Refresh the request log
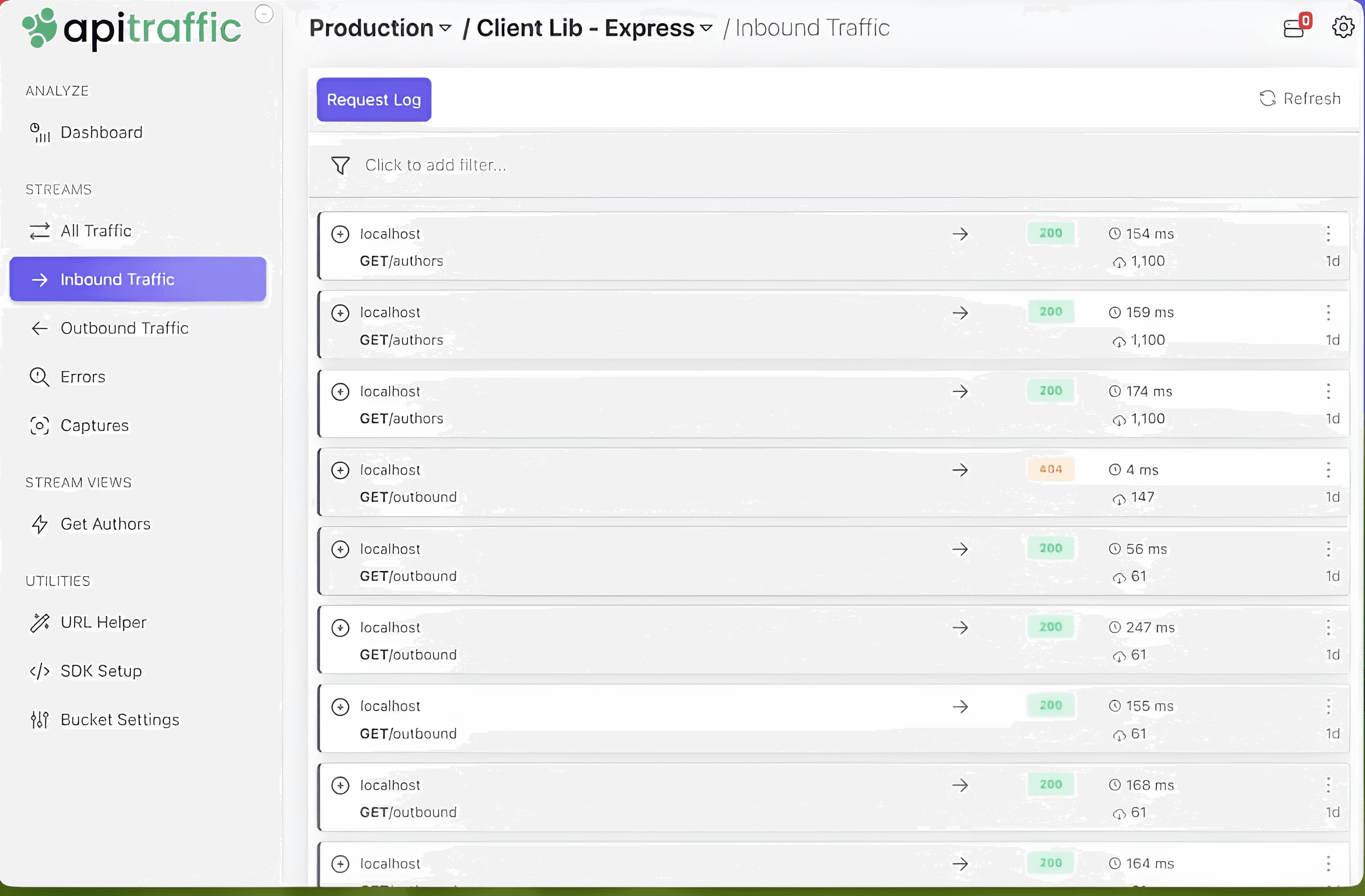The width and height of the screenshot is (1365, 896). (1300, 98)
